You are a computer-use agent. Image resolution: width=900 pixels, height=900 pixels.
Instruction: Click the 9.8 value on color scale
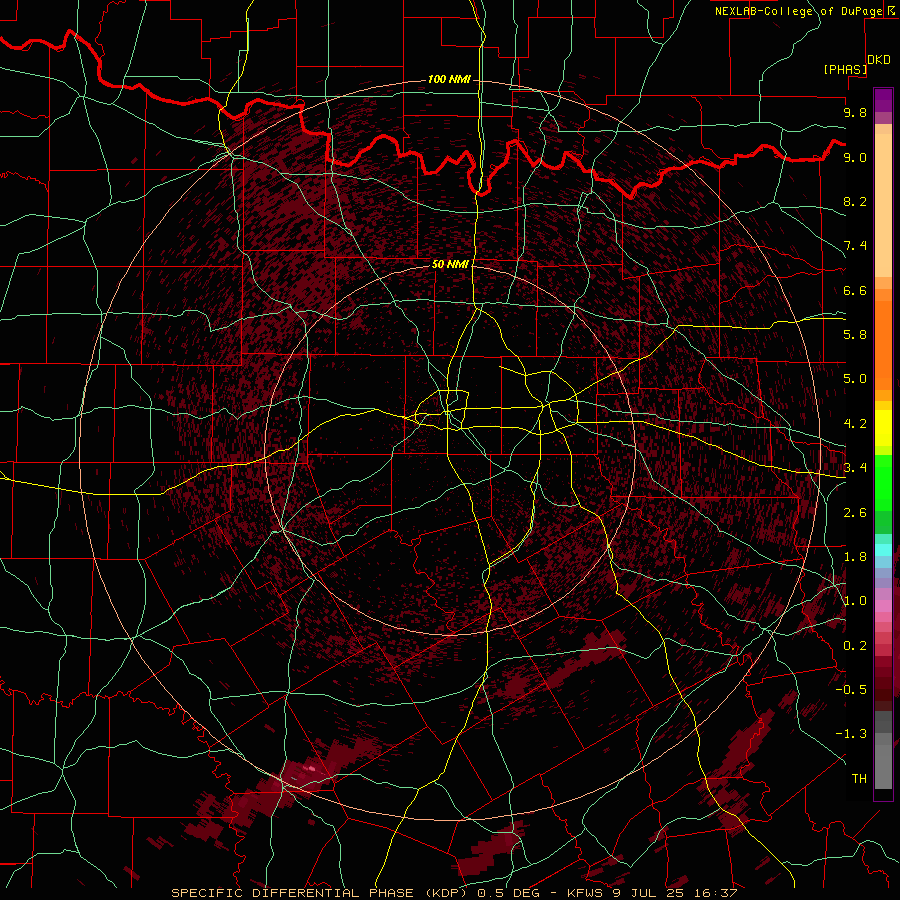855,112
